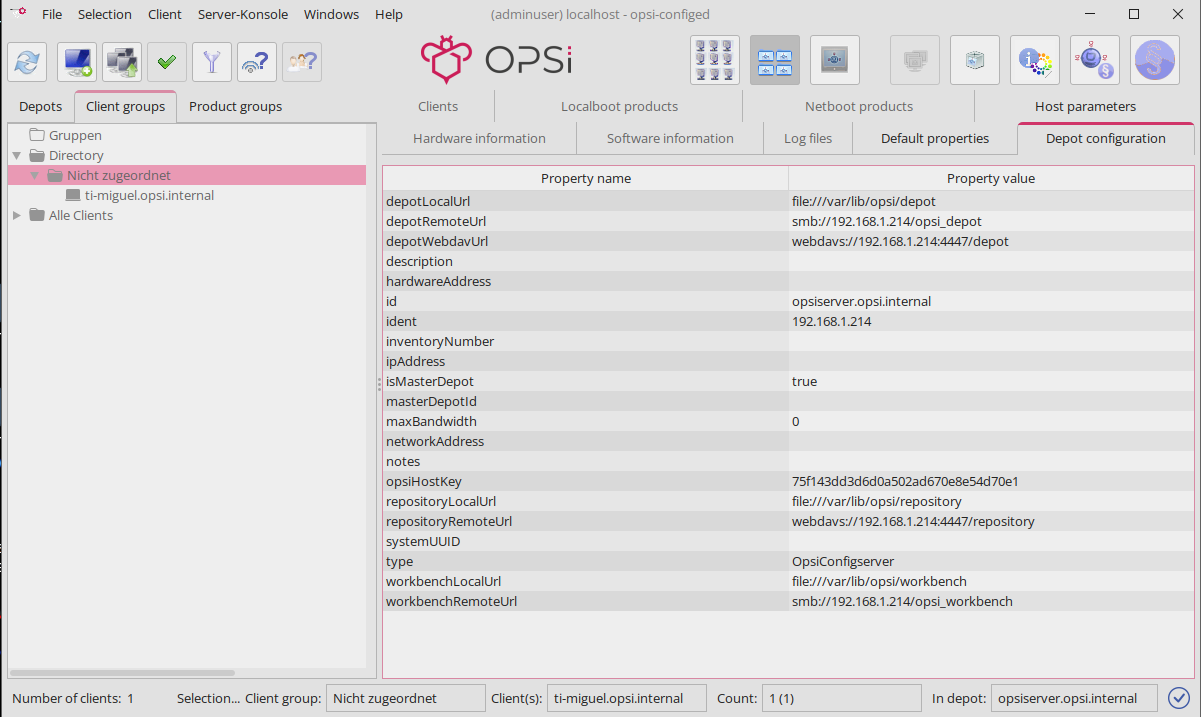The image size is (1201, 717).
Task: Open the dashboard info icon with the color wheel
Action: (1035, 60)
